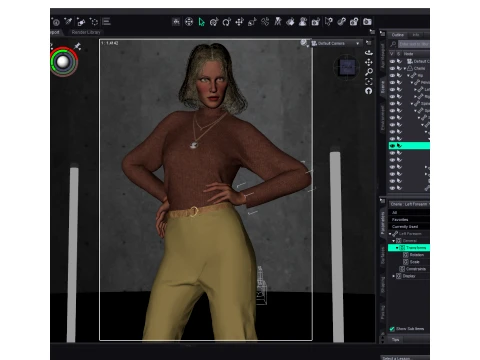Click the Scene pane search text field

414,44
